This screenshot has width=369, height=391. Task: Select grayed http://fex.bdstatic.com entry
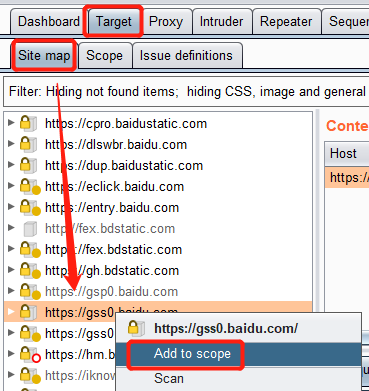[x=110, y=229]
